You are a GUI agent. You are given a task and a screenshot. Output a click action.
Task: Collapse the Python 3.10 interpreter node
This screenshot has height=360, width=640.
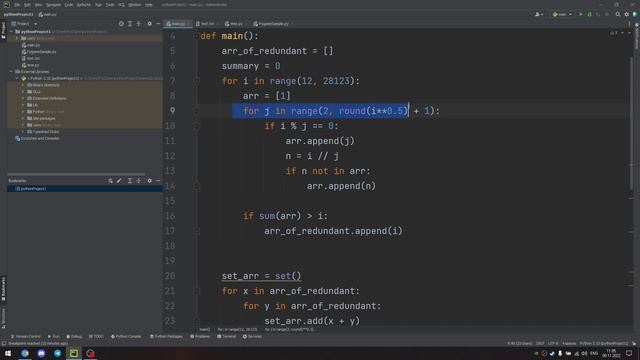pos(17,78)
